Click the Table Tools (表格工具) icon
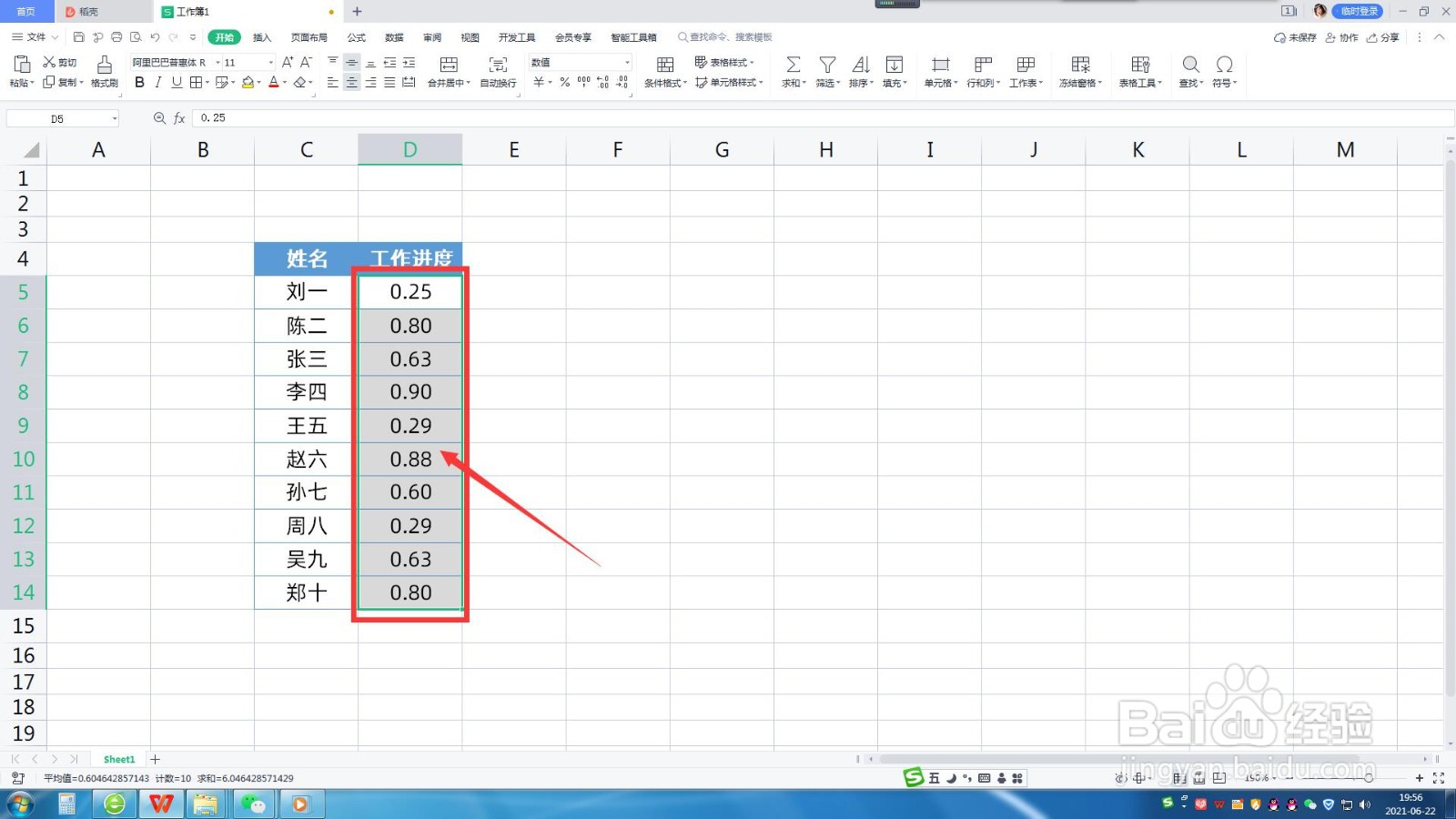This screenshot has width=1456, height=819. click(x=1140, y=65)
